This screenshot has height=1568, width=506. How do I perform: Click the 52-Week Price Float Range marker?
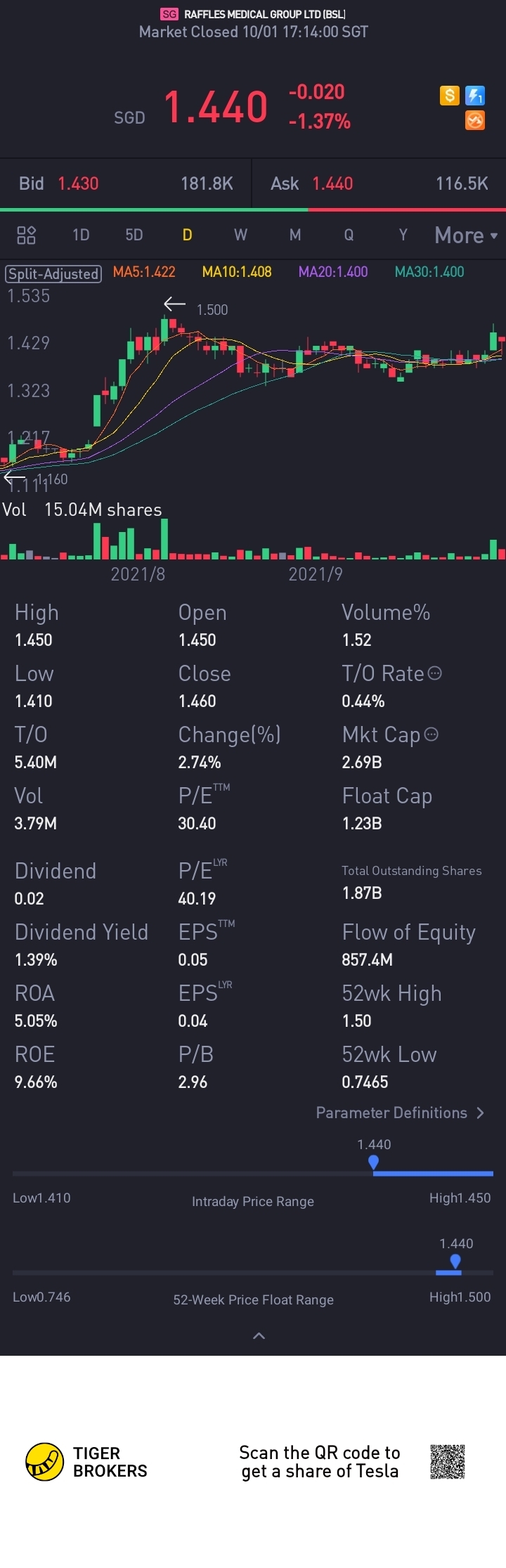click(455, 1262)
